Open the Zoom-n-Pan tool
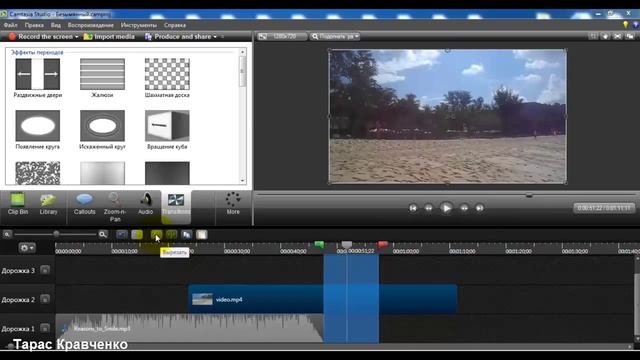This screenshot has width=640, height=360. (x=115, y=207)
